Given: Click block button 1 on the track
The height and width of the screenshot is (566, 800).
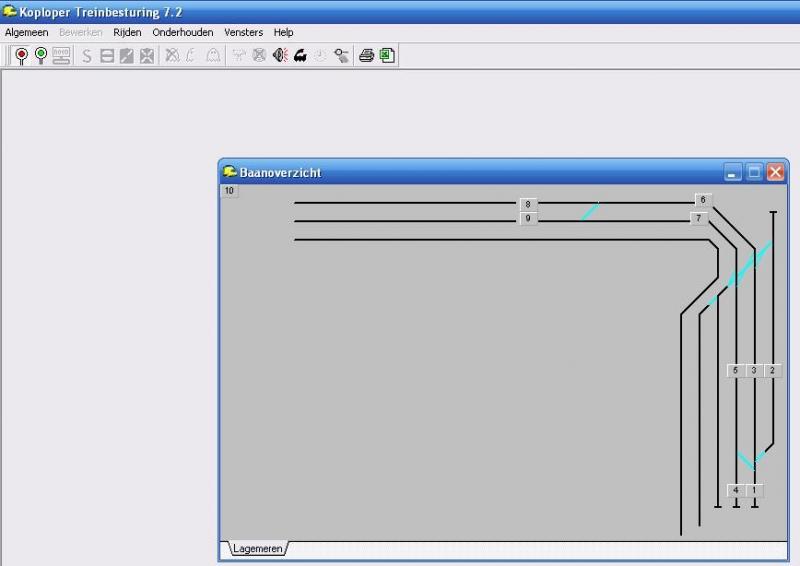Looking at the screenshot, I should [754, 490].
